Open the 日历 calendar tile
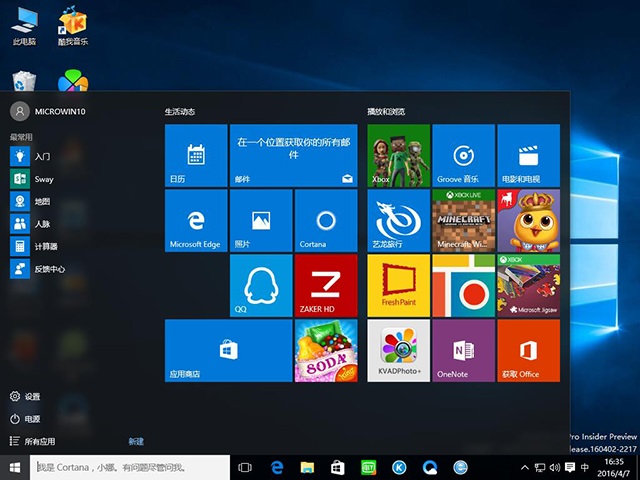640x480 pixels. (x=196, y=155)
